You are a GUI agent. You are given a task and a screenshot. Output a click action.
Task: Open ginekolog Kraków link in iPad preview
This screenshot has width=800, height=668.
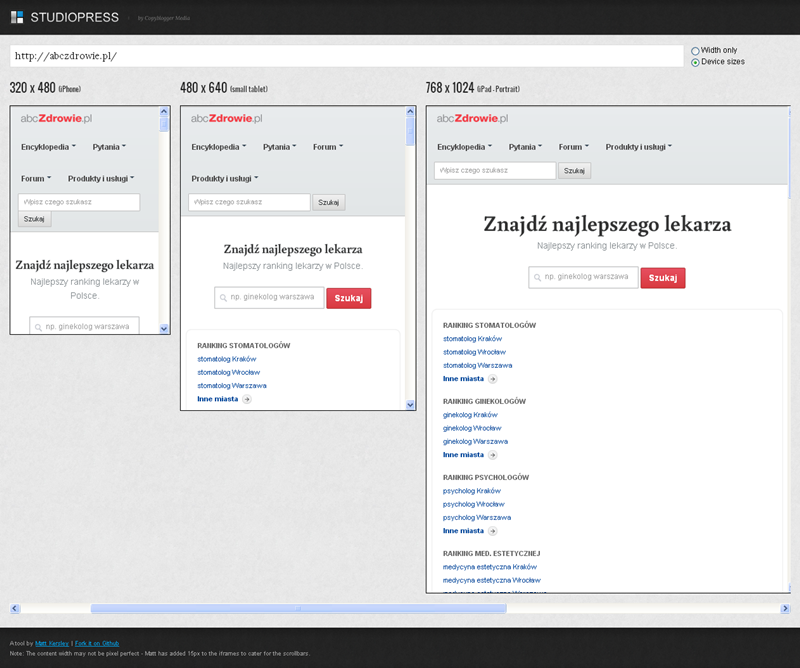coord(470,415)
